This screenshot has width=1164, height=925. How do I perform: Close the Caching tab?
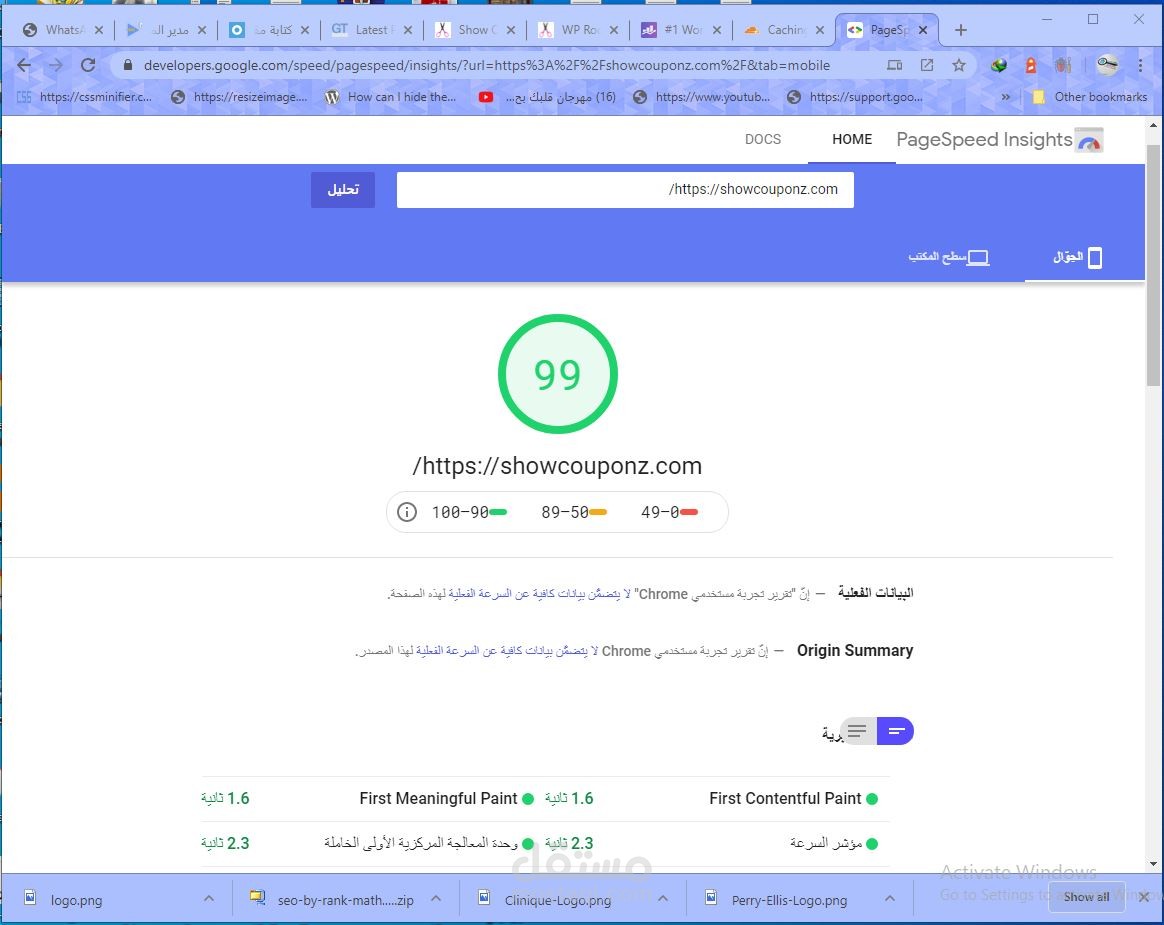820,30
